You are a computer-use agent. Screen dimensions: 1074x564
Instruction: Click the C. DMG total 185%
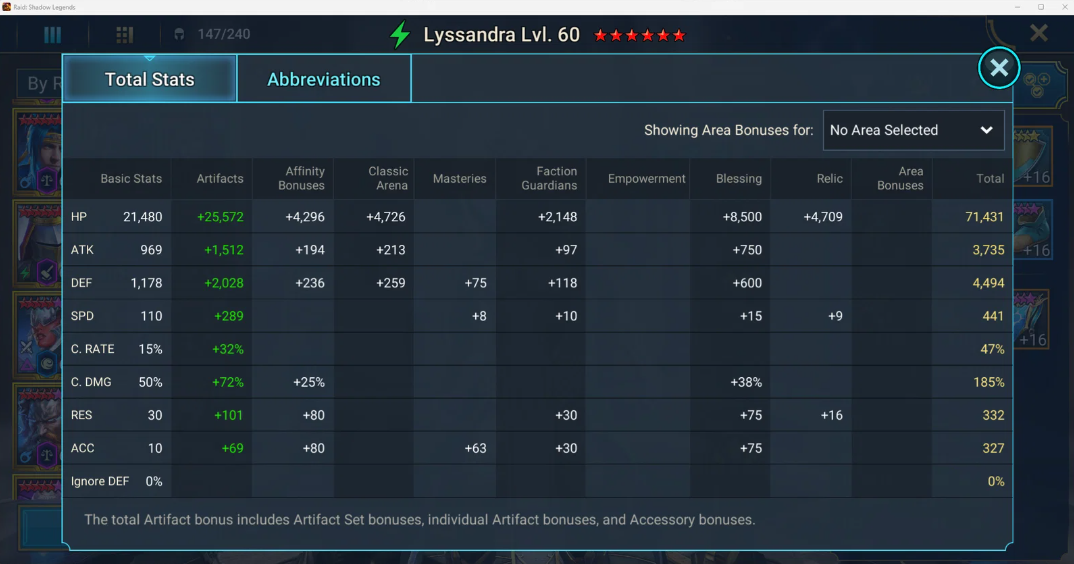point(989,382)
